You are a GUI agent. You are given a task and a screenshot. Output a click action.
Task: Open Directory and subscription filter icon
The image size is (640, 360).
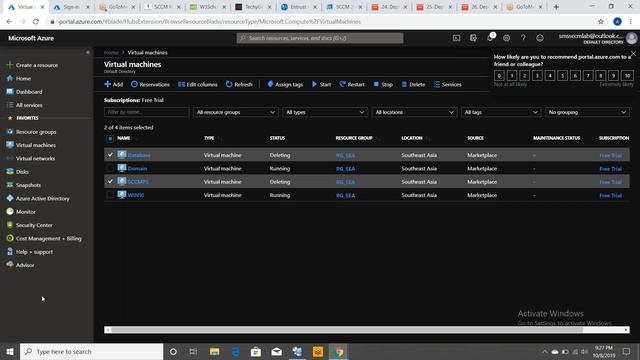point(473,38)
